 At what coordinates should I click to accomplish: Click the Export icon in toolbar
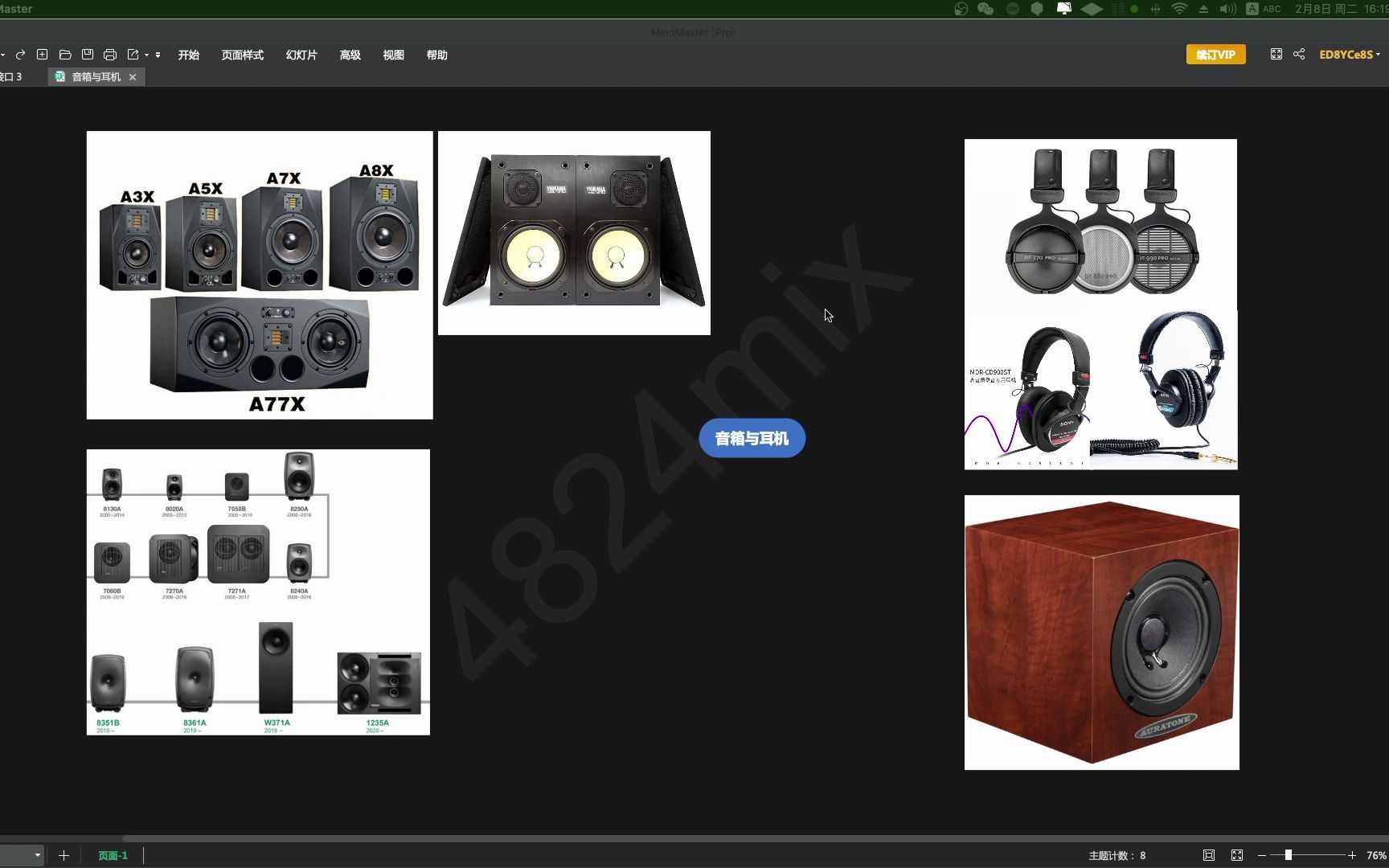133,55
